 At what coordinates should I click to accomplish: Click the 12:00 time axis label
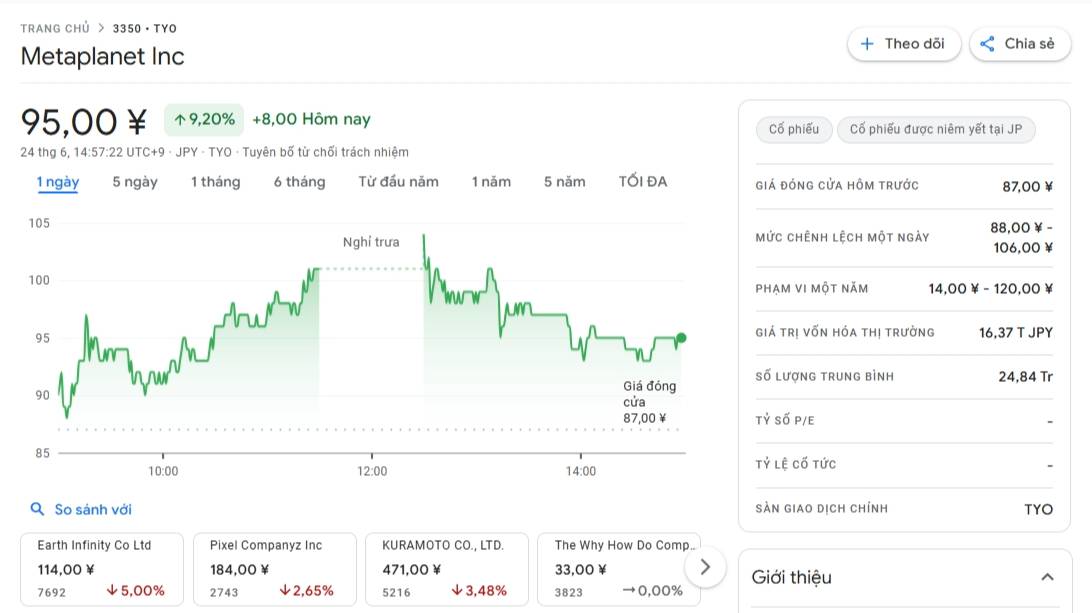[x=372, y=472]
